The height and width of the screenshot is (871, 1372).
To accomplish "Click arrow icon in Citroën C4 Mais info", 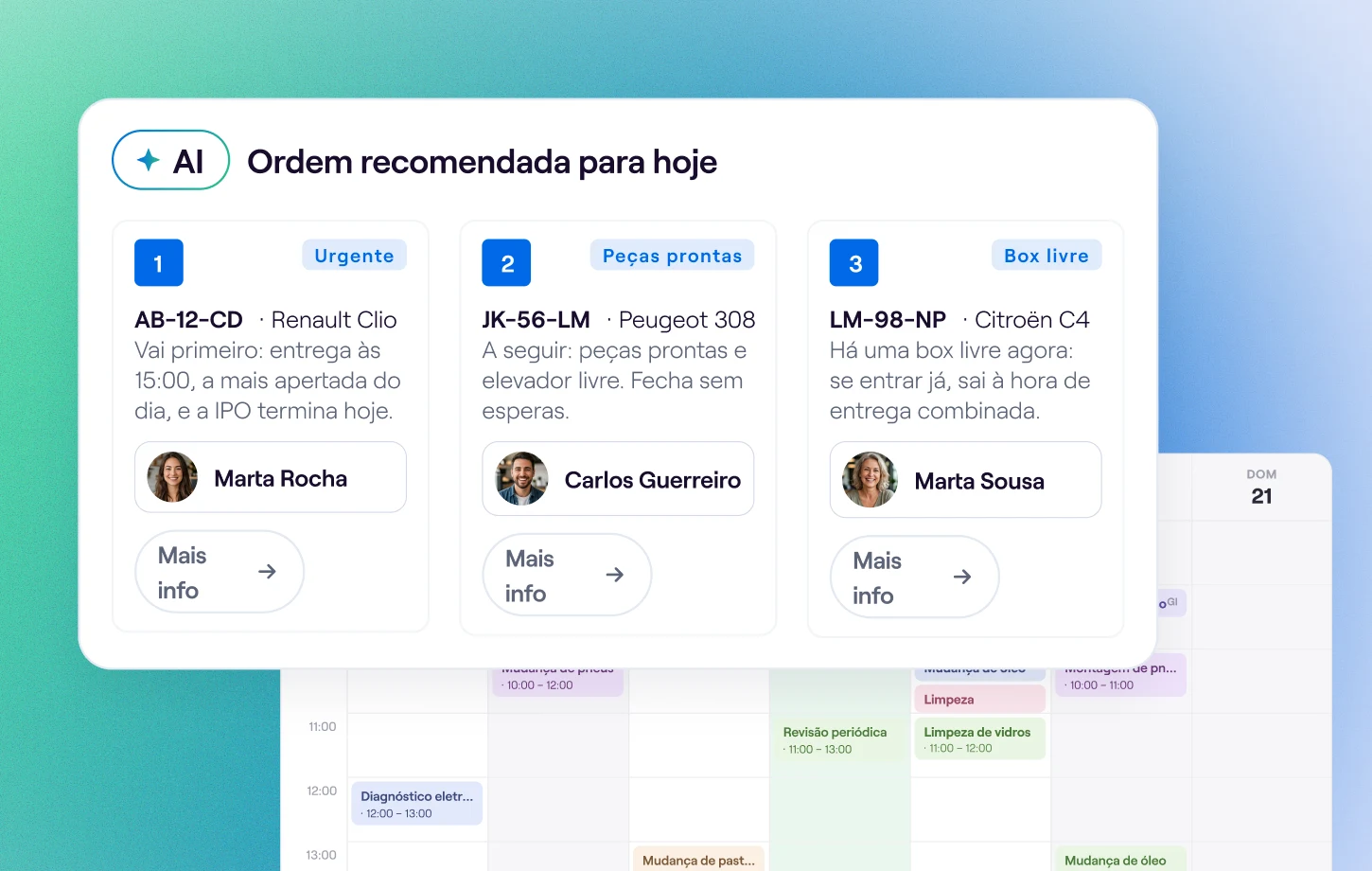I will [x=962, y=577].
